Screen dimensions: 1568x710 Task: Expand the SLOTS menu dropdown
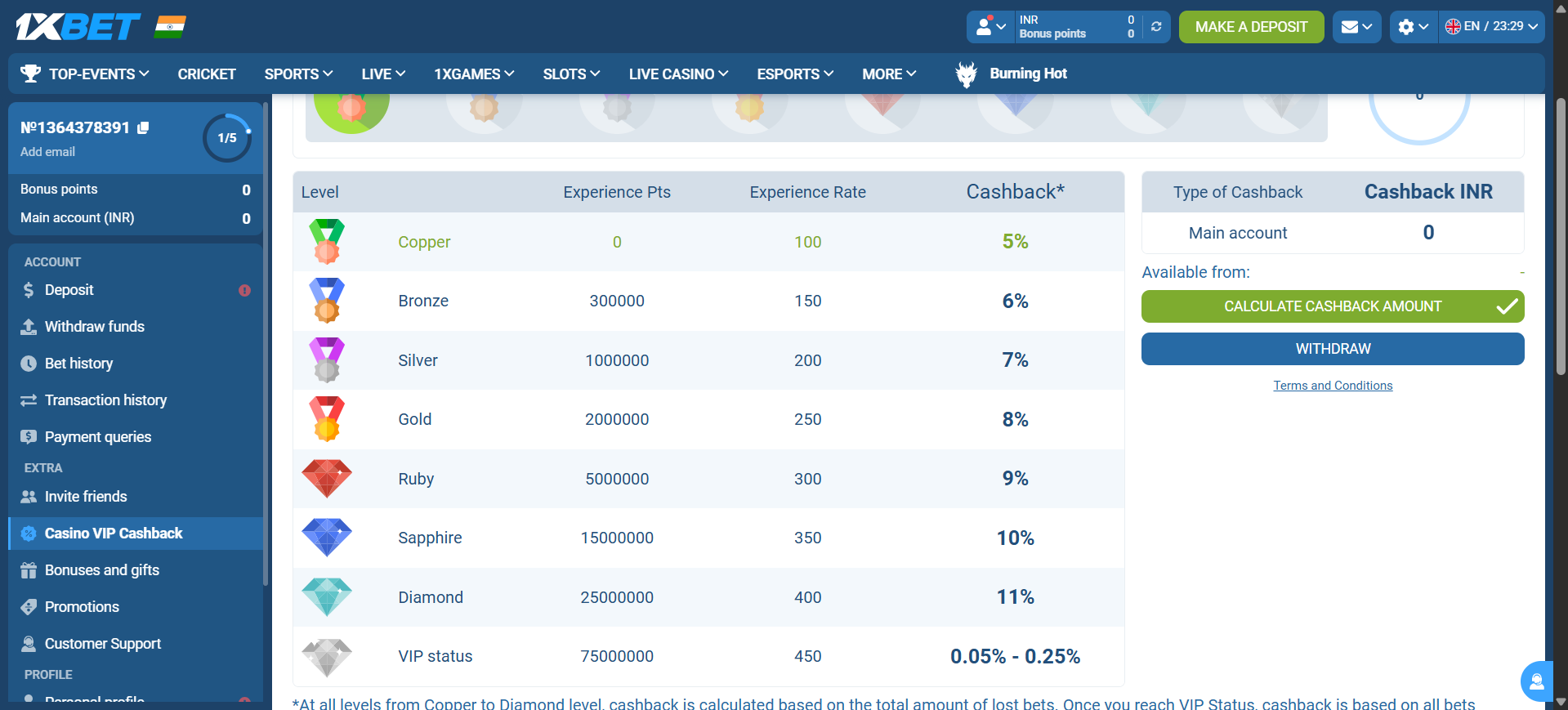pos(571,74)
